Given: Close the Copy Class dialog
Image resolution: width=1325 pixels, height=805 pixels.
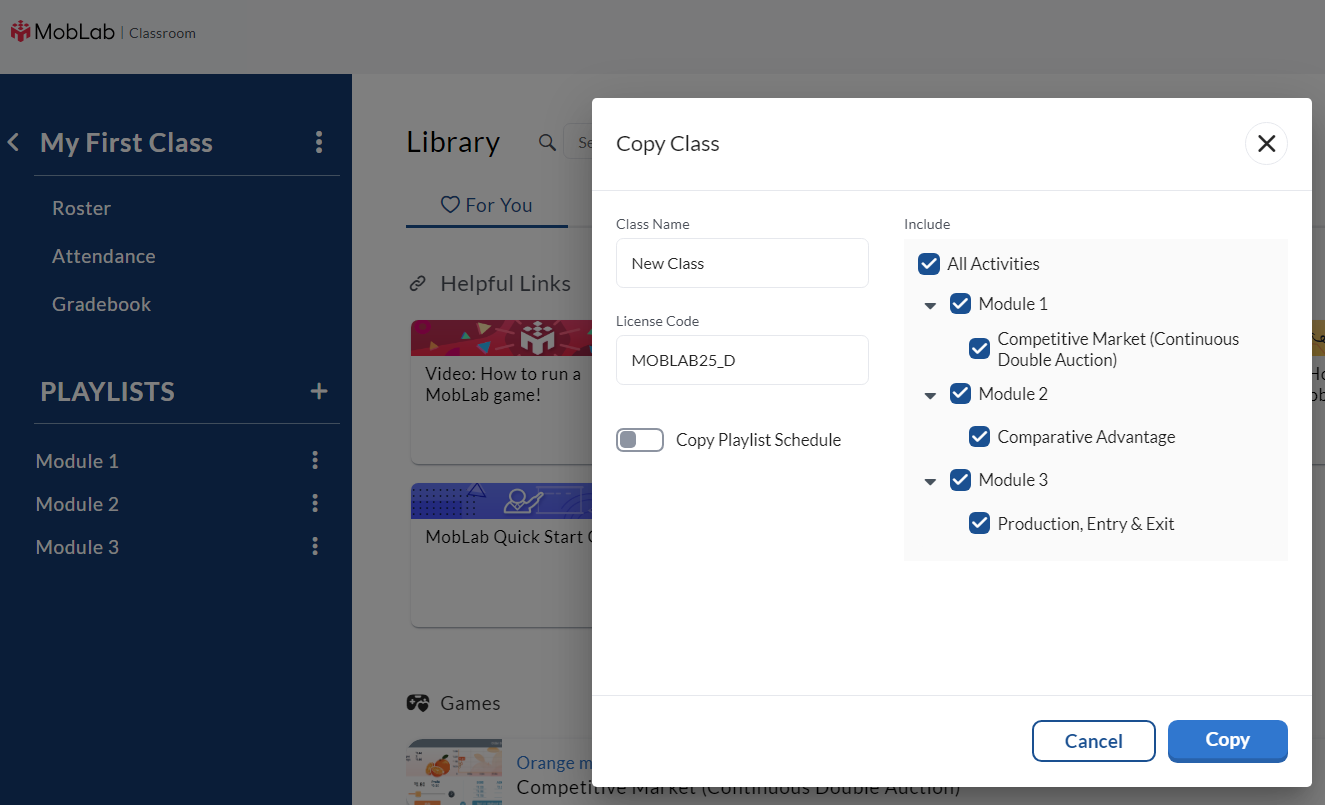Looking at the screenshot, I should (x=1266, y=143).
